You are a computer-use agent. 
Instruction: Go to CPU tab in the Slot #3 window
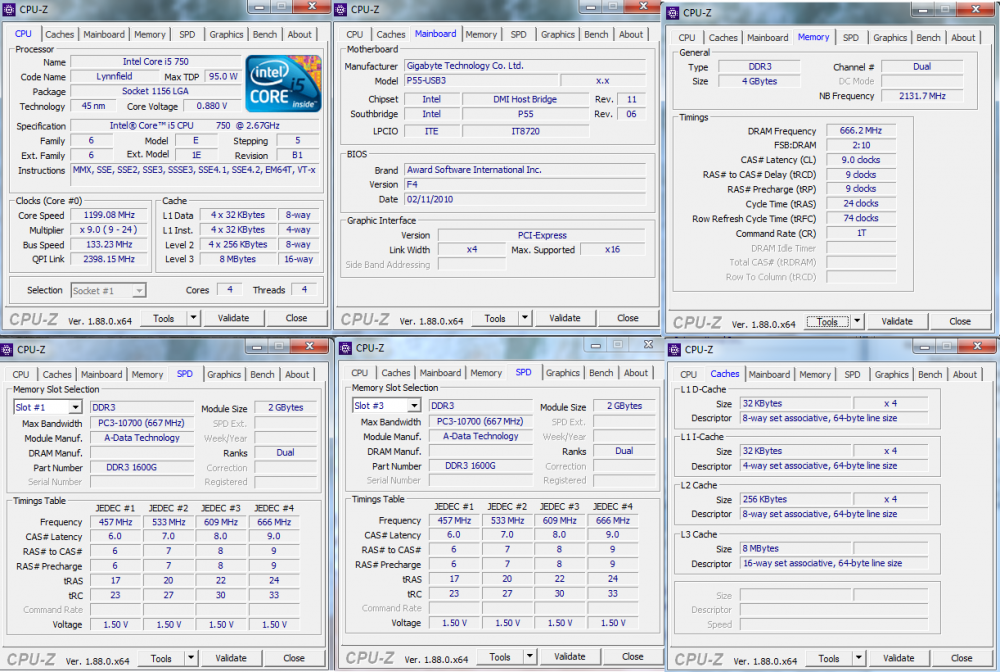360,373
